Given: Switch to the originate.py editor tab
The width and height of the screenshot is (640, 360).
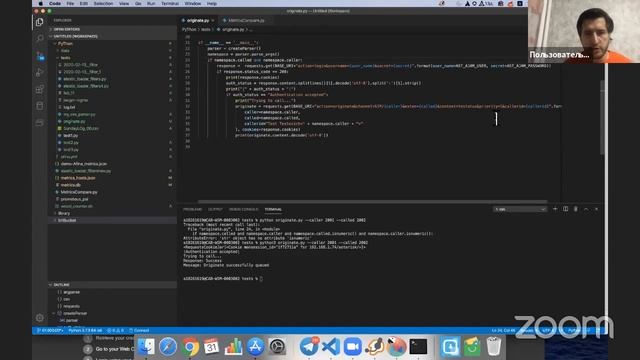Looking at the screenshot, I should pyautogui.click(x=198, y=20).
